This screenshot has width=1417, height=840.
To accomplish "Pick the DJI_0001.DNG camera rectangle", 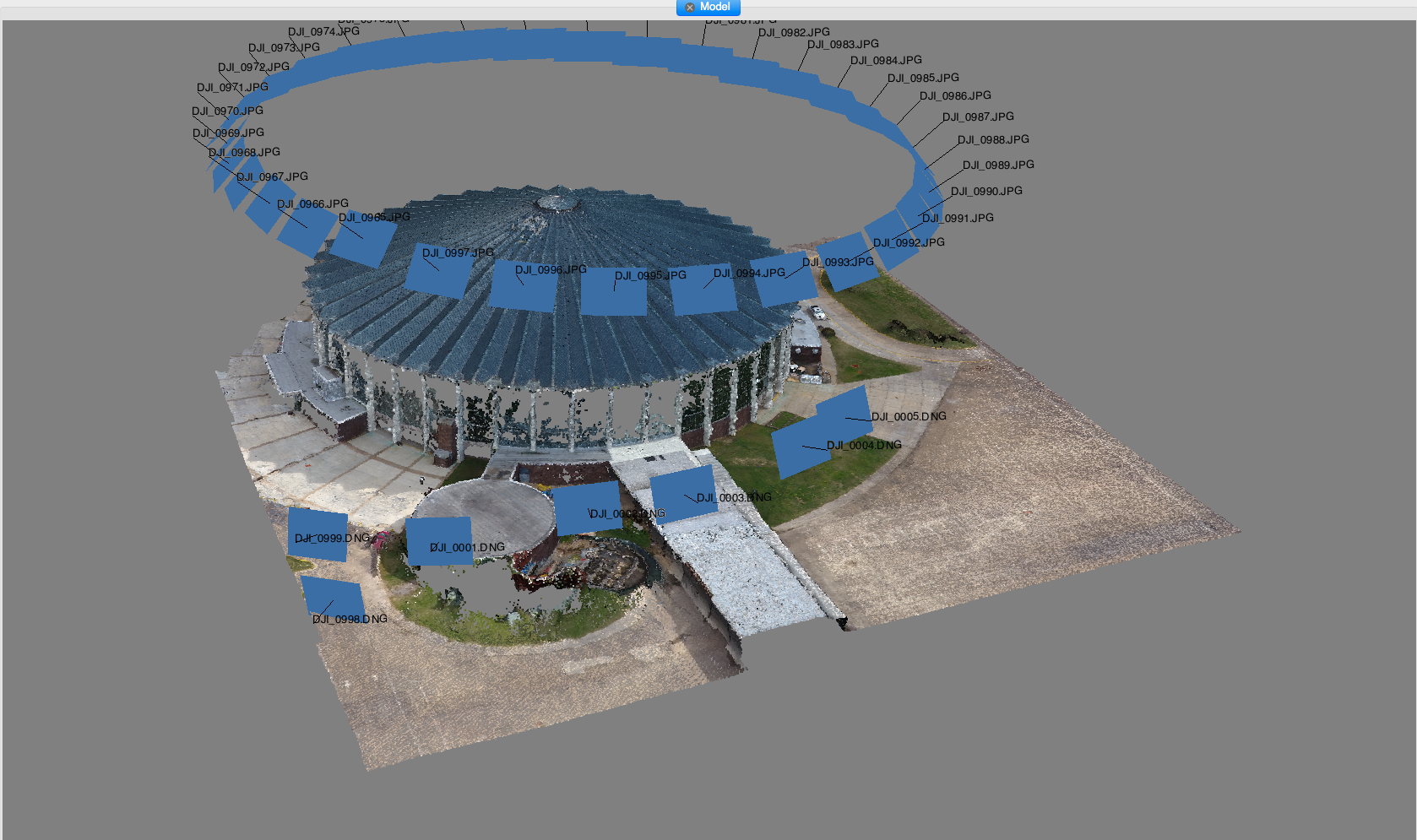I will coord(438,541).
